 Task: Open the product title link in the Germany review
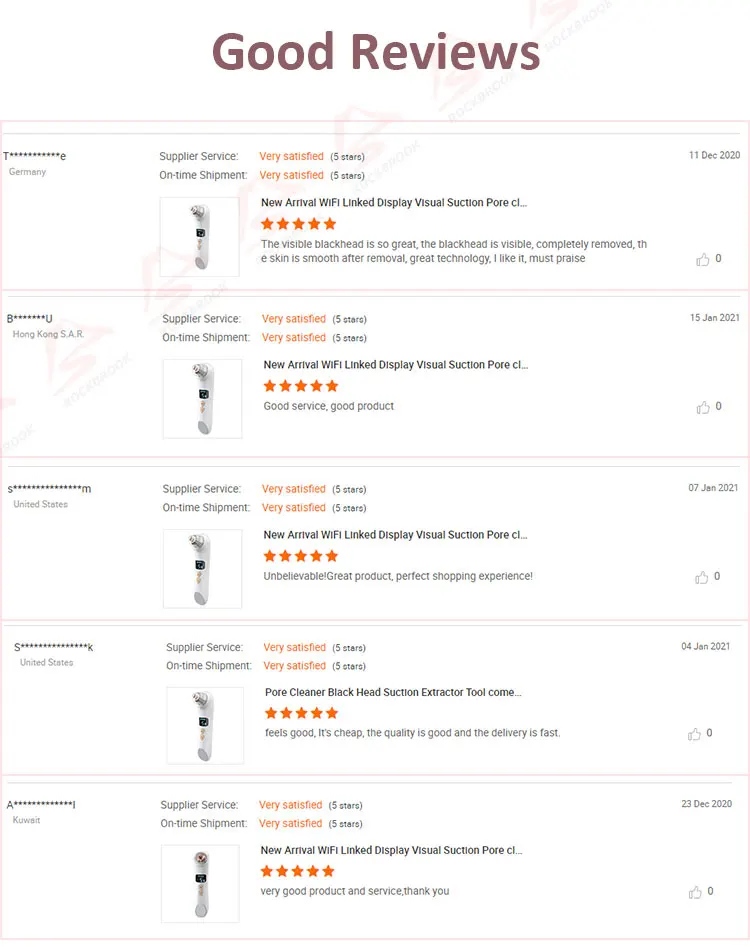point(394,203)
